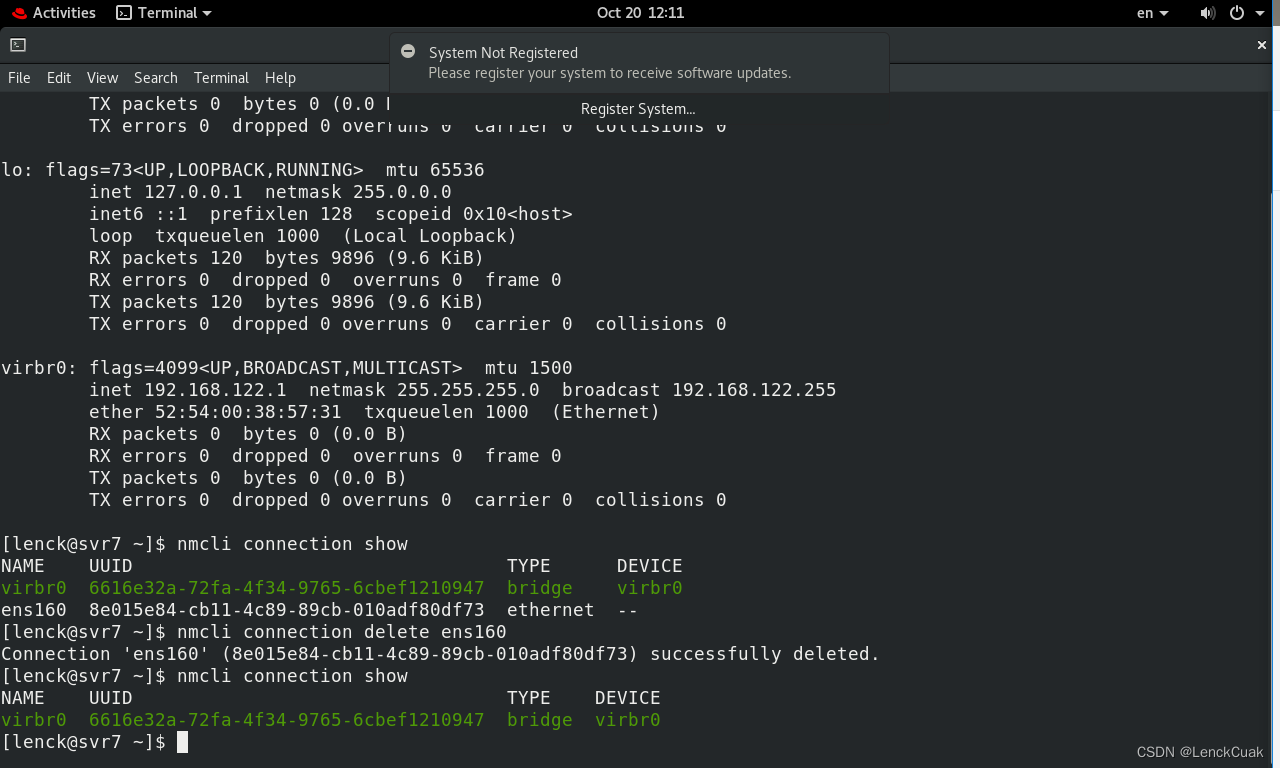Open the File menu

(18, 77)
